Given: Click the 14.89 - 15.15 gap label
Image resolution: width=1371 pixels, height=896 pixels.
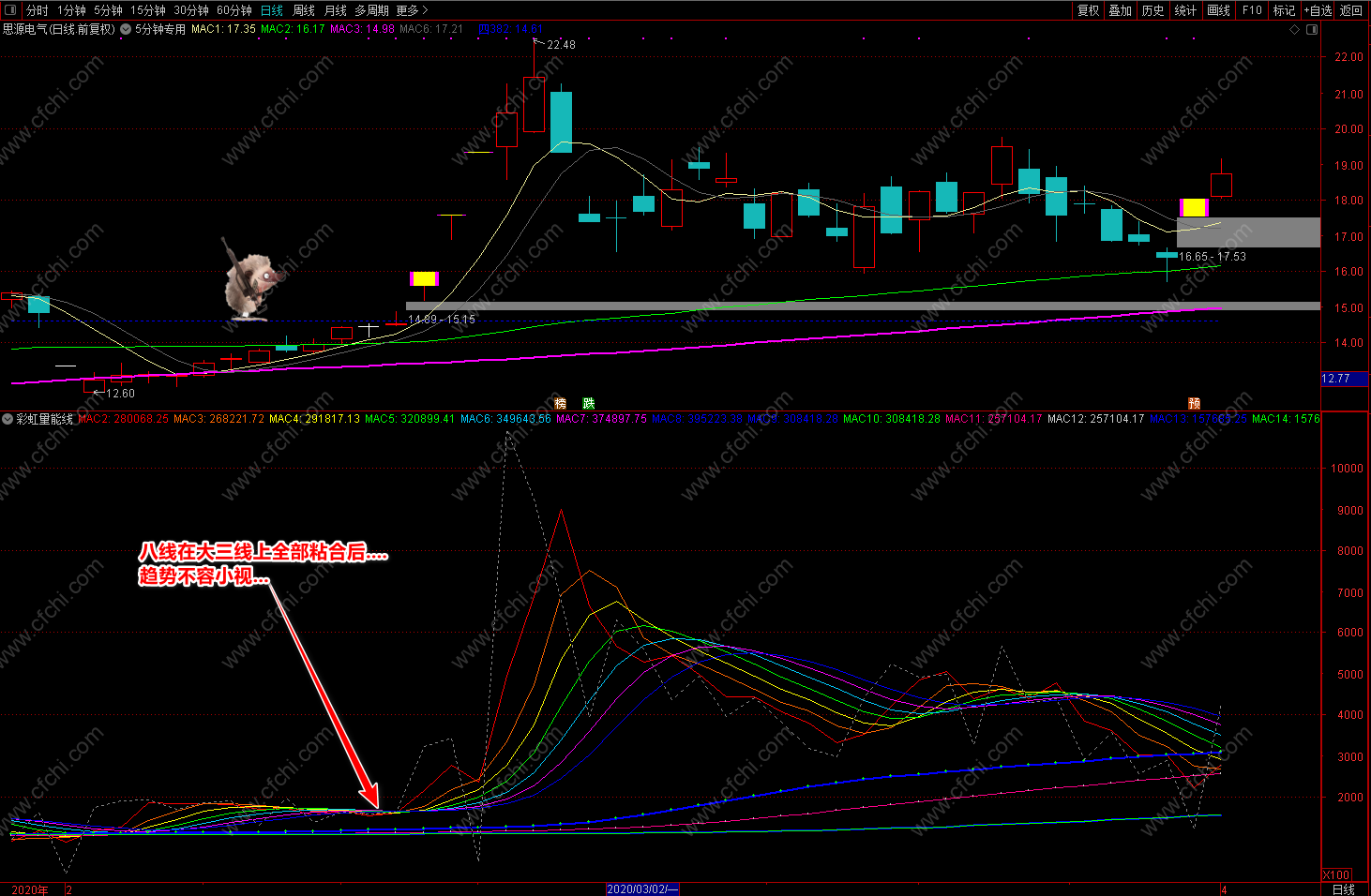Looking at the screenshot, I should [442, 320].
